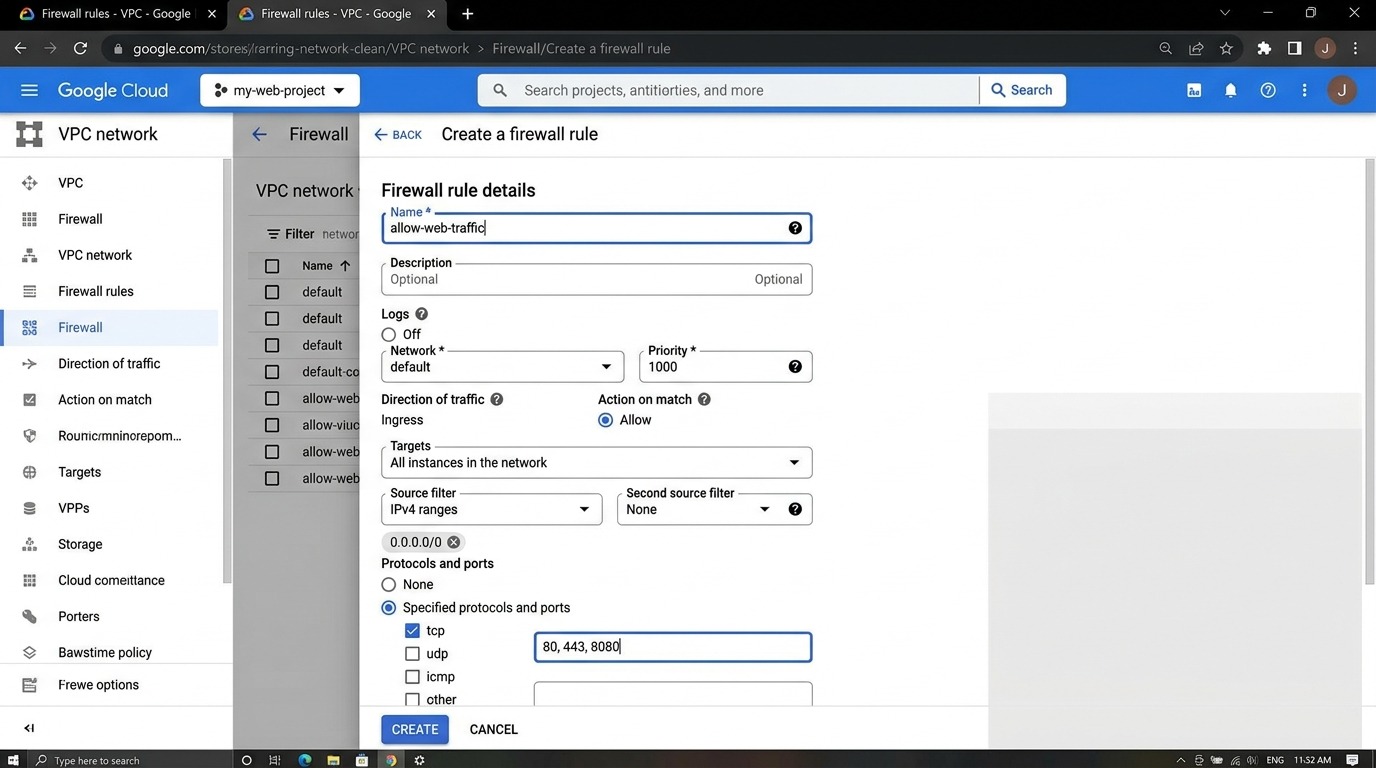Bookmark this page with star icon

click(1226, 48)
